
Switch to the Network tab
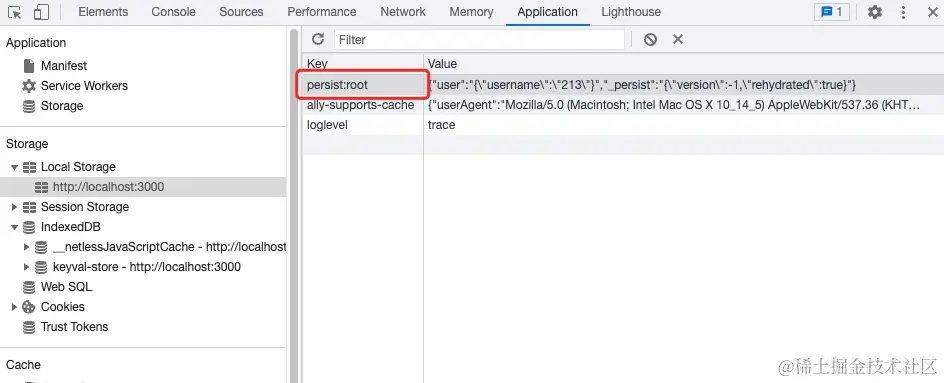point(403,12)
